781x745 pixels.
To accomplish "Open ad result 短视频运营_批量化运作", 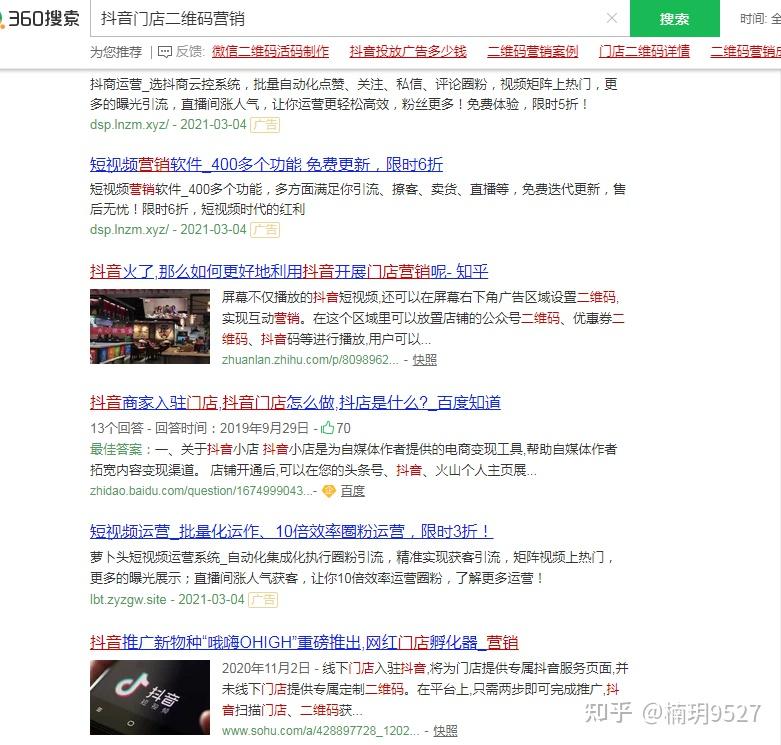I will point(291,531).
